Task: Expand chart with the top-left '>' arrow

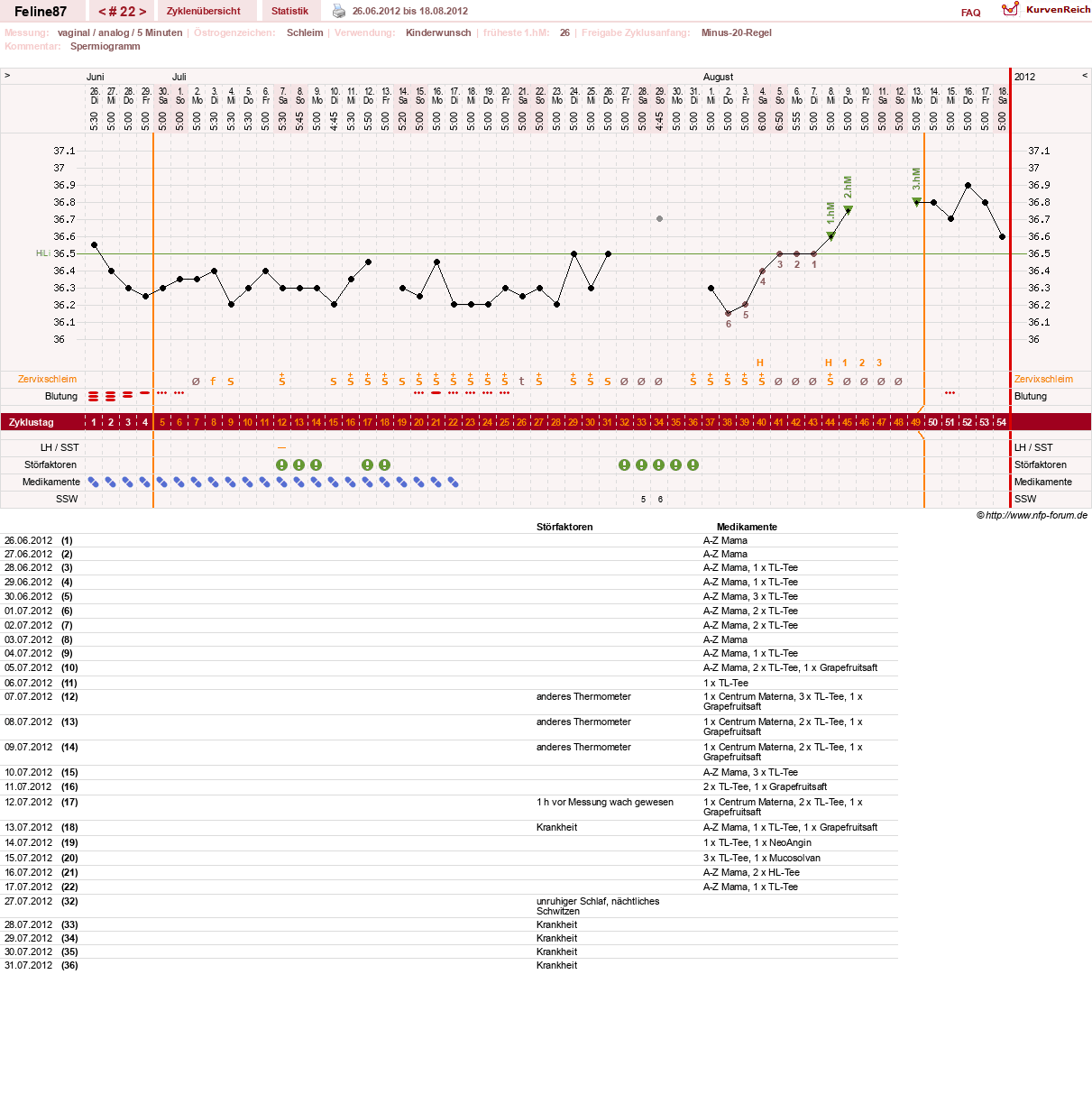Action: [7, 76]
